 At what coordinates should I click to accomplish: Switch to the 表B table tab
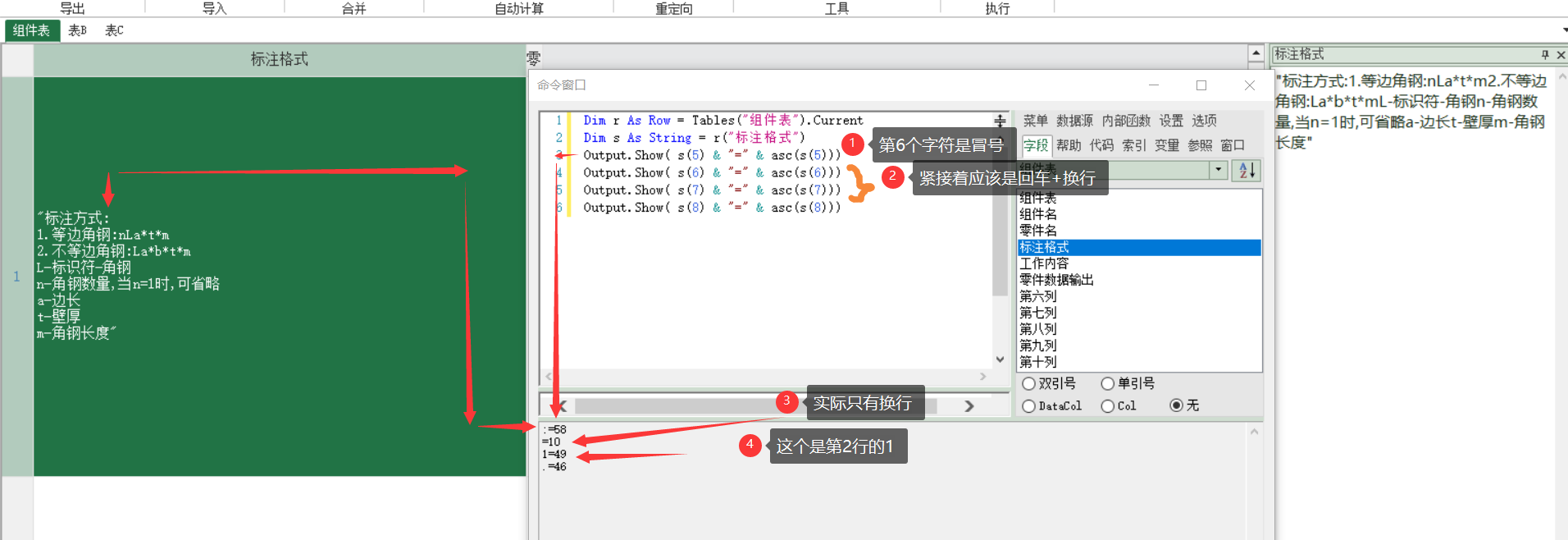(x=77, y=30)
